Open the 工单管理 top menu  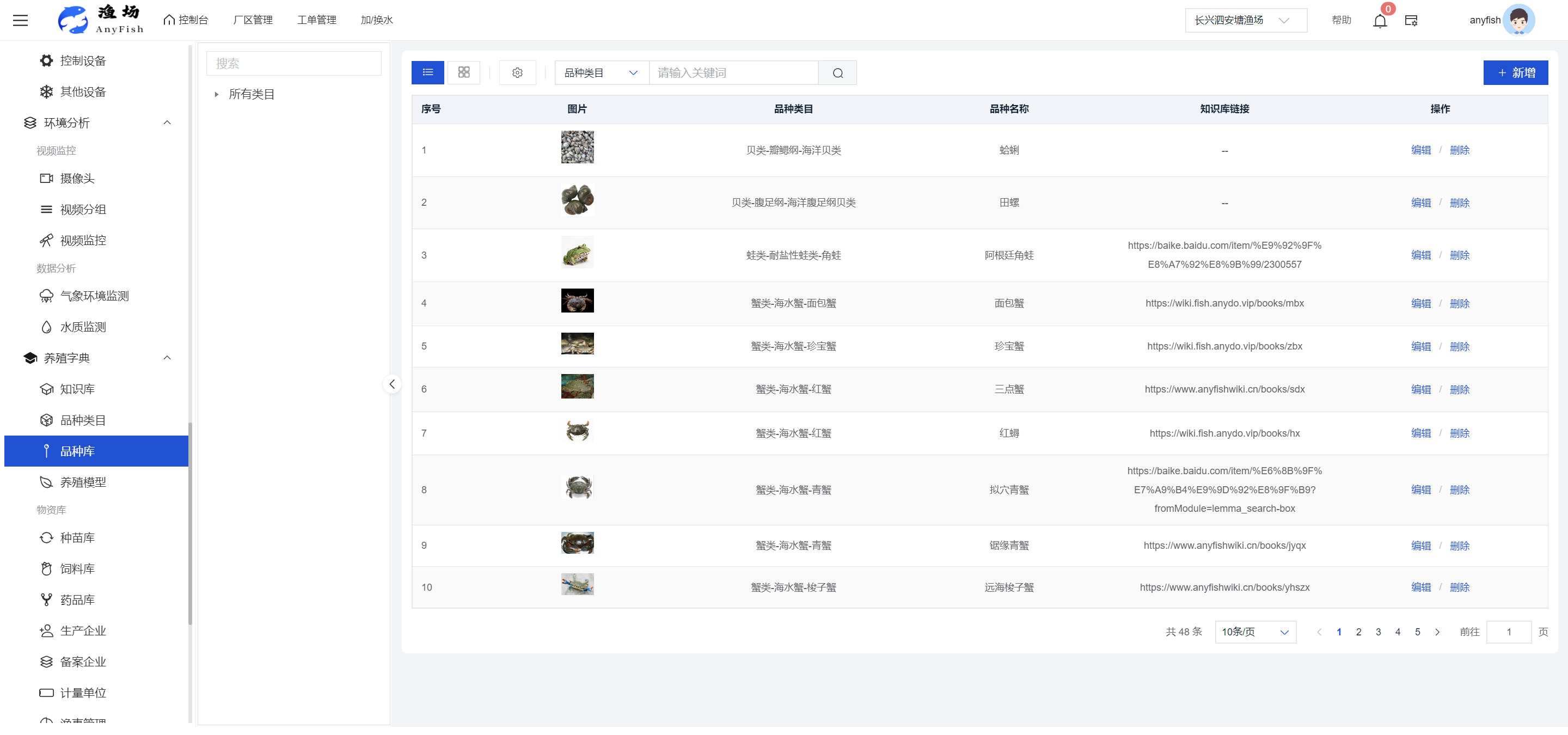pos(316,20)
